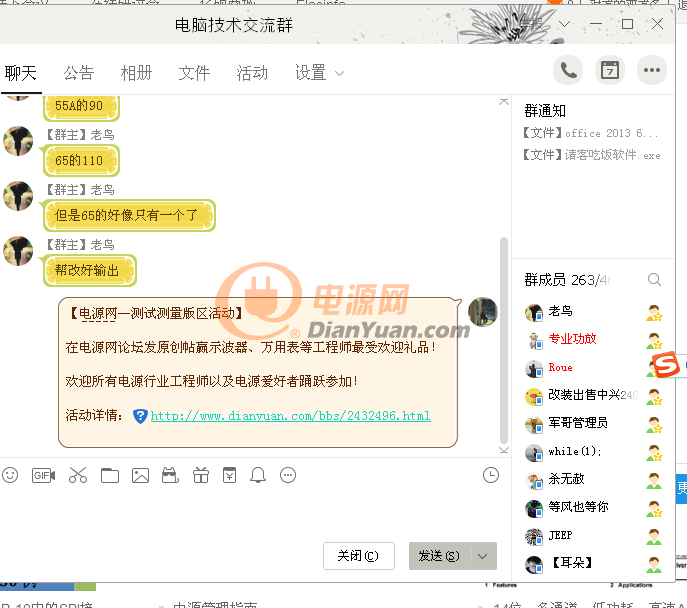Click the 但是65的好像只有一个了 message
This screenshot has width=687, height=608.
[129, 216]
